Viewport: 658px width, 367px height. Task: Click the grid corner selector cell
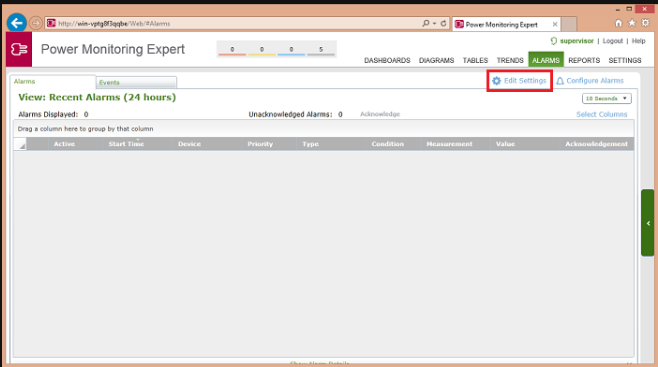20,144
